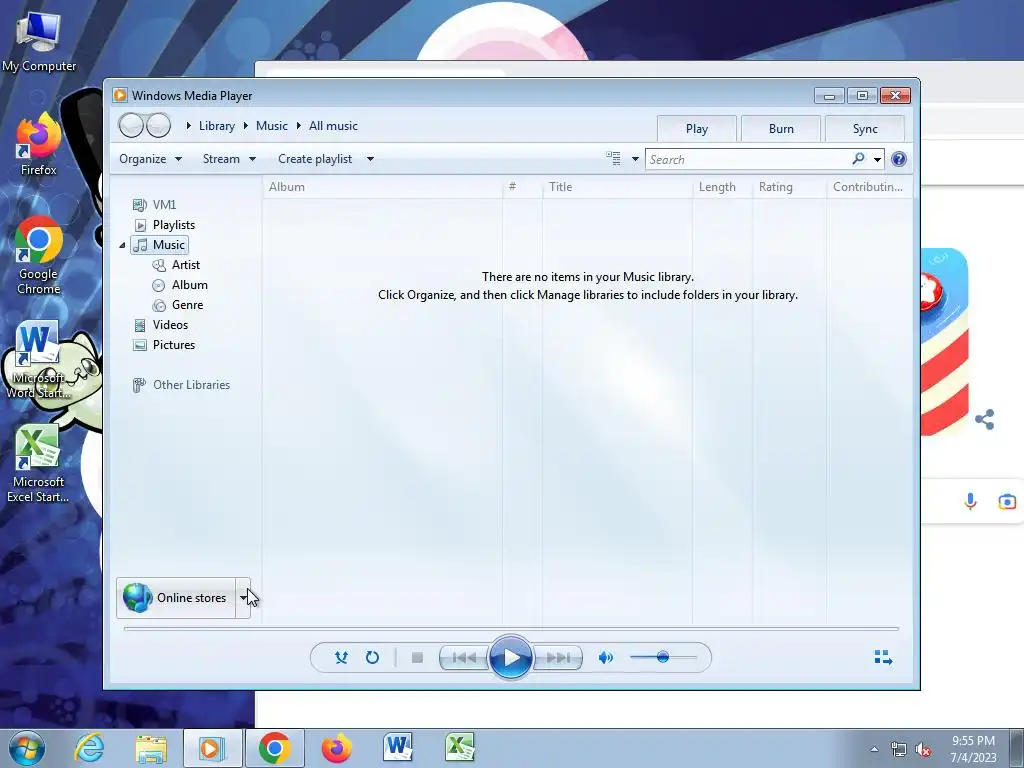Sort by the Album column header
Image resolution: width=1024 pixels, height=768 pixels.
point(383,187)
